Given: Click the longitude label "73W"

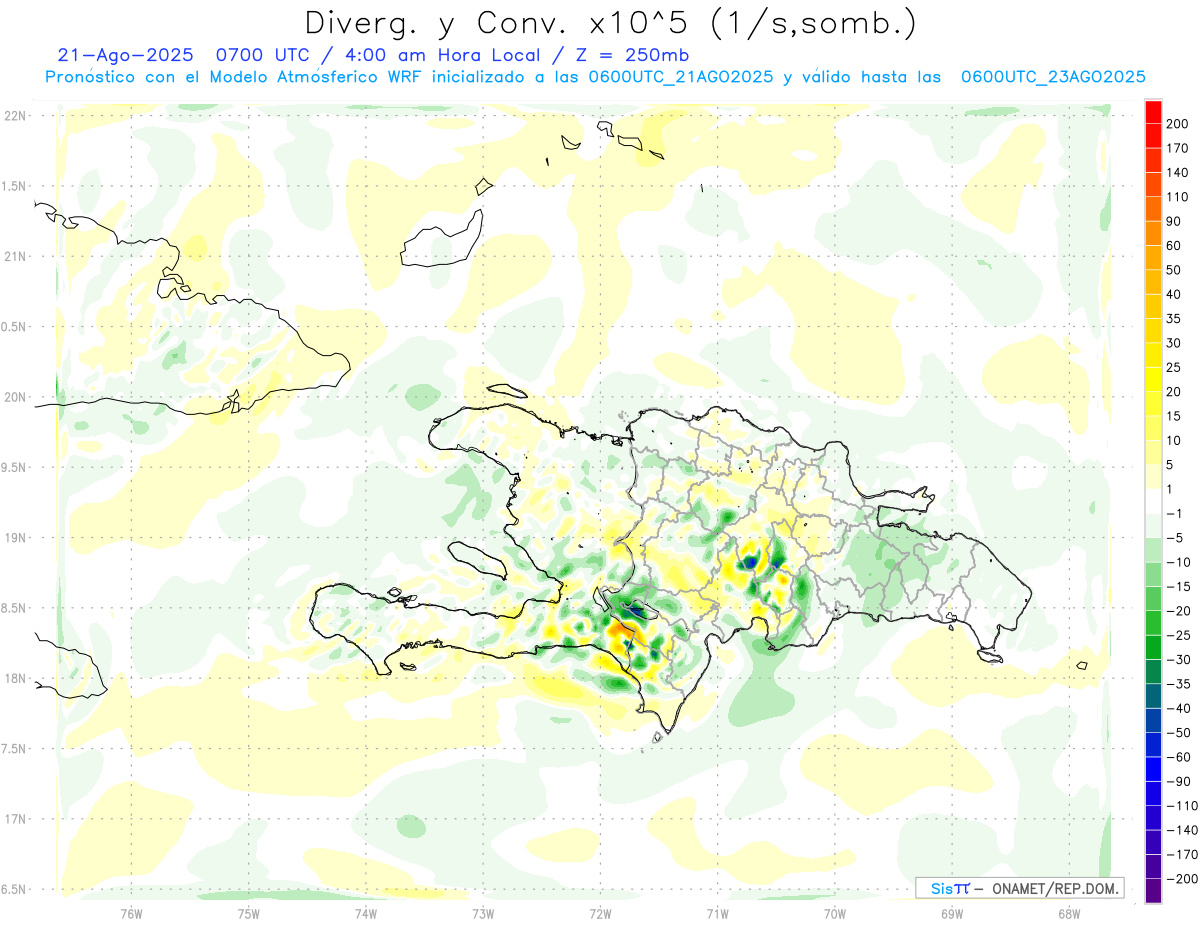Looking at the screenshot, I should (483, 913).
